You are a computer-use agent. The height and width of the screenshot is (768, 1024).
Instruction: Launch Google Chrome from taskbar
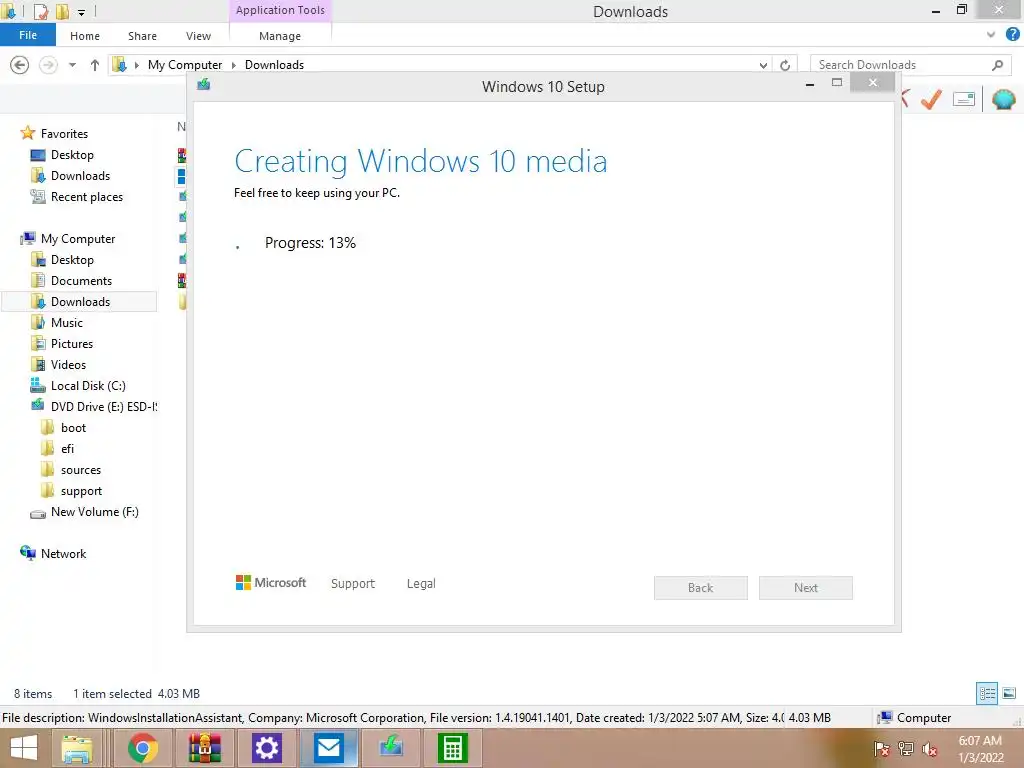point(142,748)
